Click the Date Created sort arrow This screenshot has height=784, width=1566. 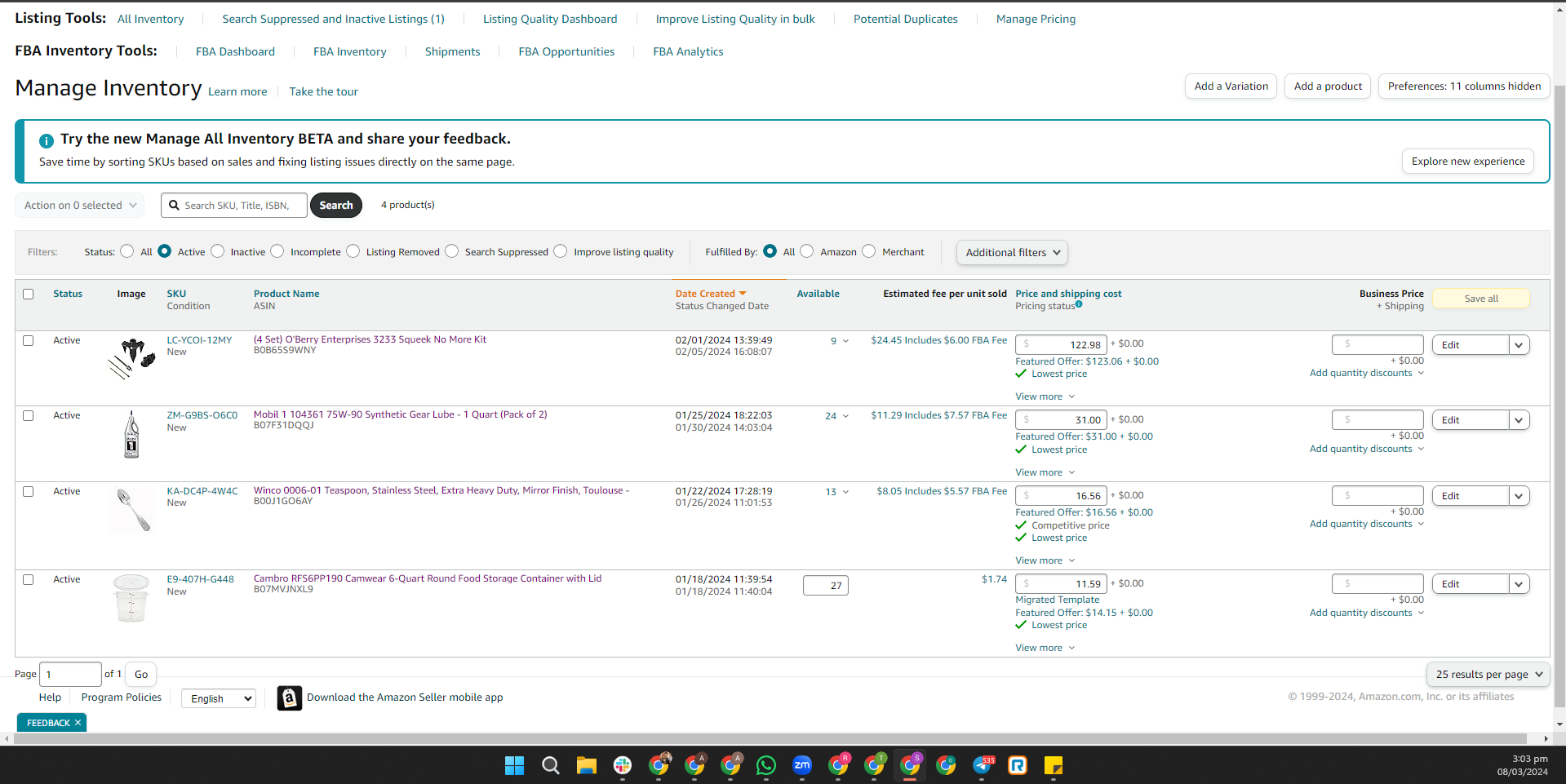tap(743, 294)
